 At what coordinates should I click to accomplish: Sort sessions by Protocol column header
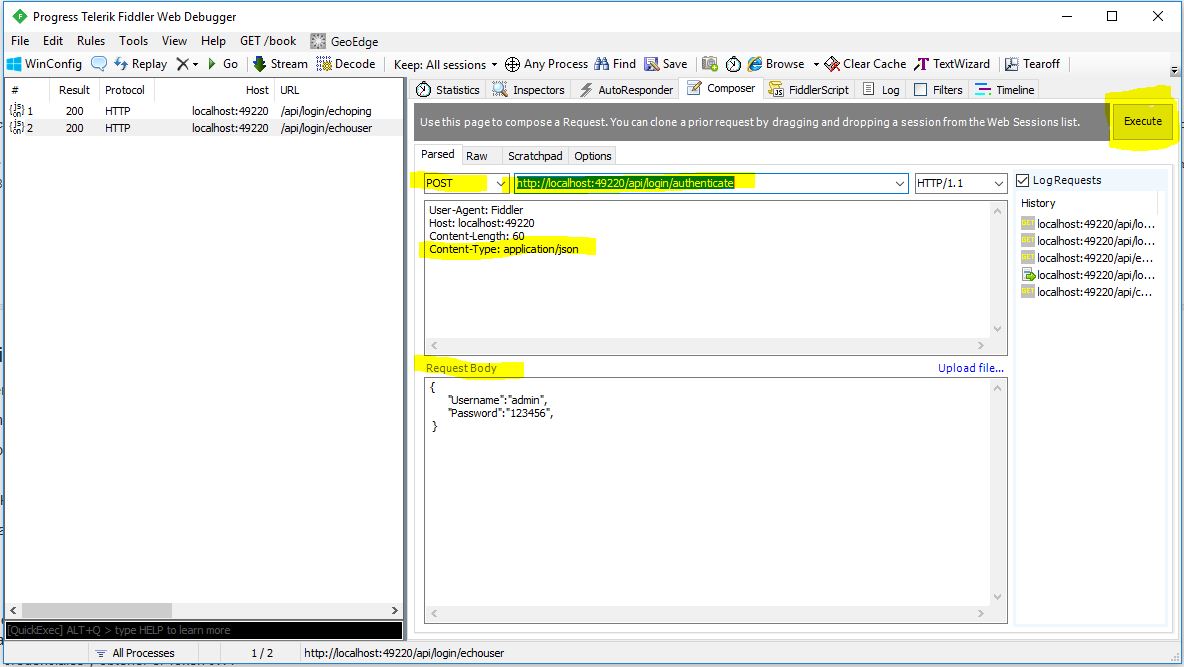pos(125,90)
